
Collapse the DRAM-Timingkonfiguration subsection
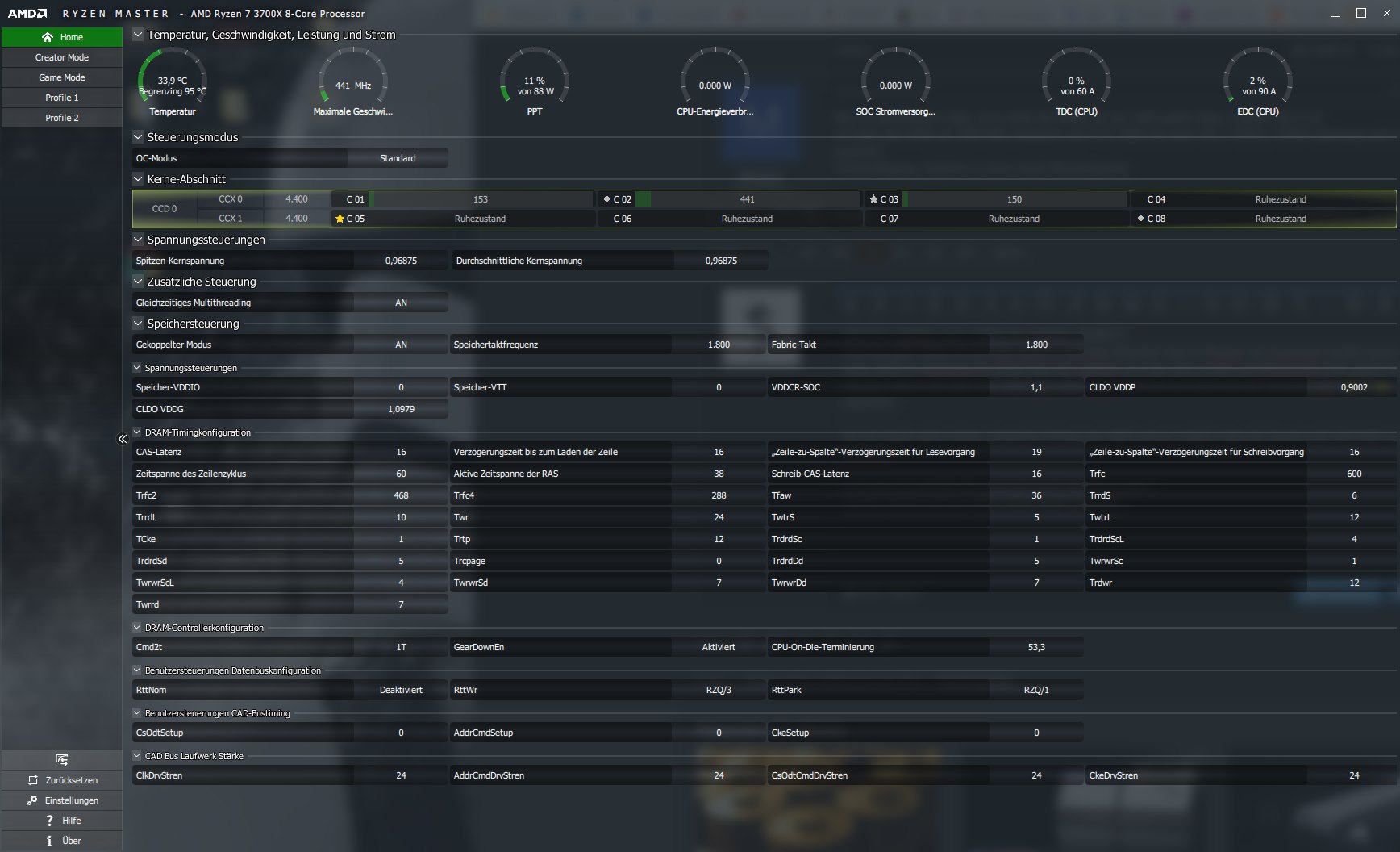click(137, 432)
